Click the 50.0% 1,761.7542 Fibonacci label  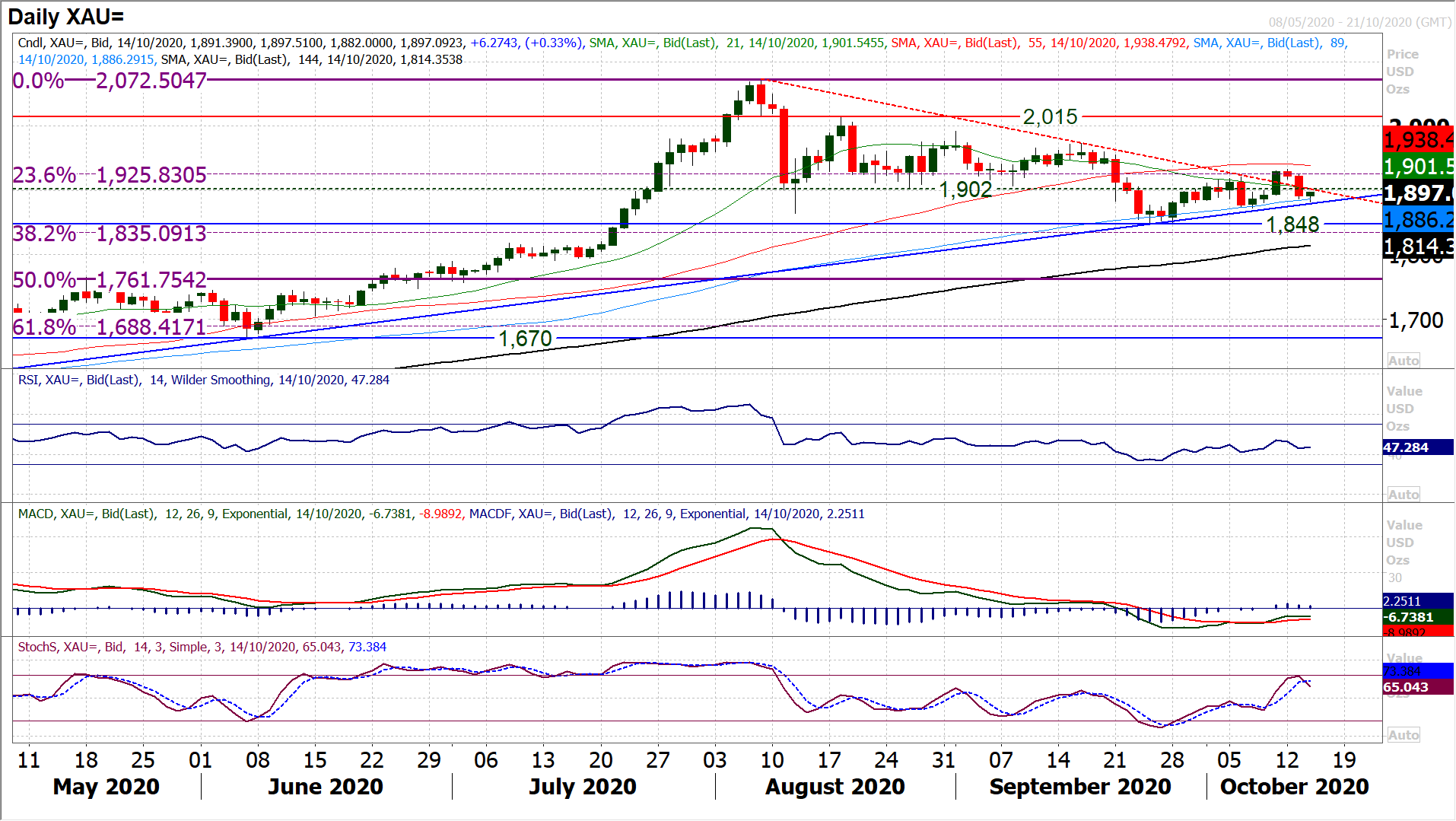(x=110, y=280)
